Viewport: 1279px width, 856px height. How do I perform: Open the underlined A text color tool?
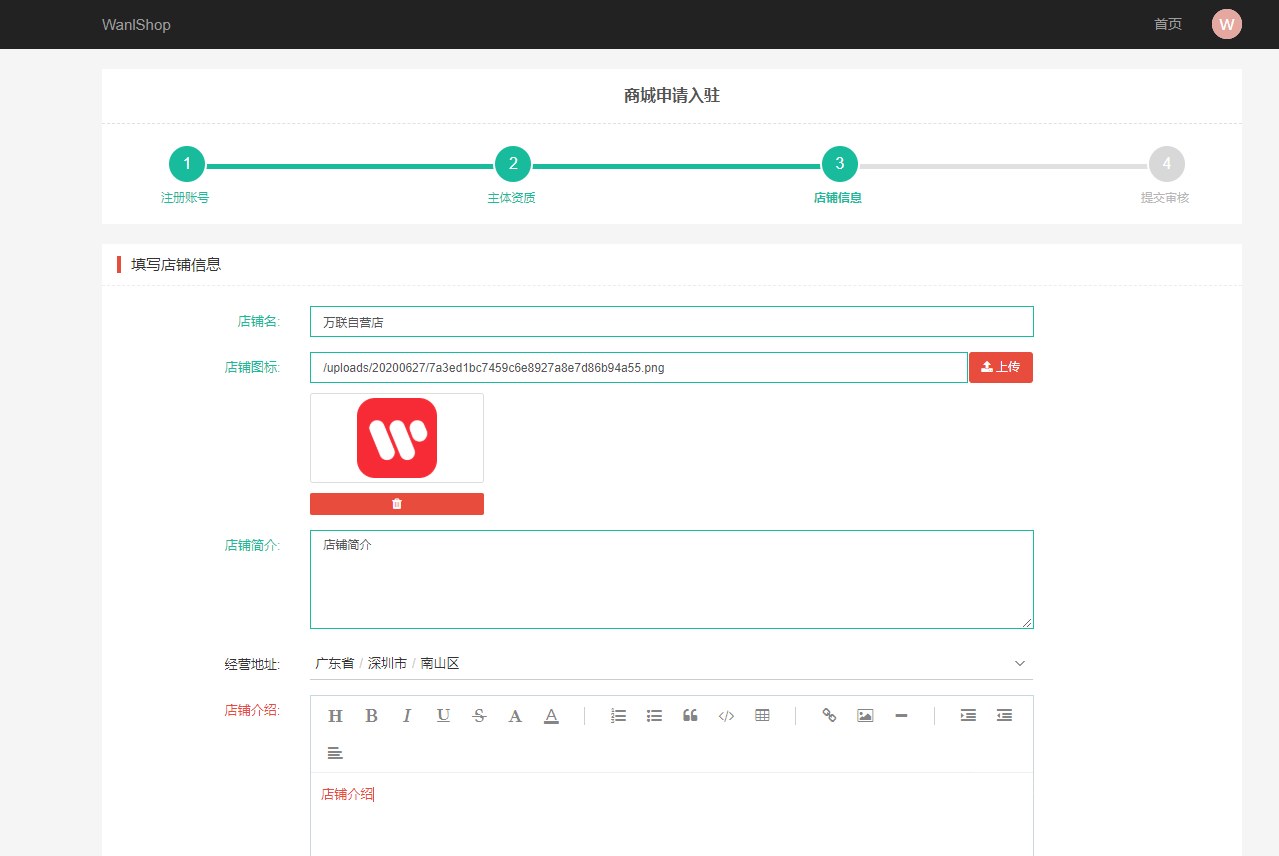(x=551, y=716)
